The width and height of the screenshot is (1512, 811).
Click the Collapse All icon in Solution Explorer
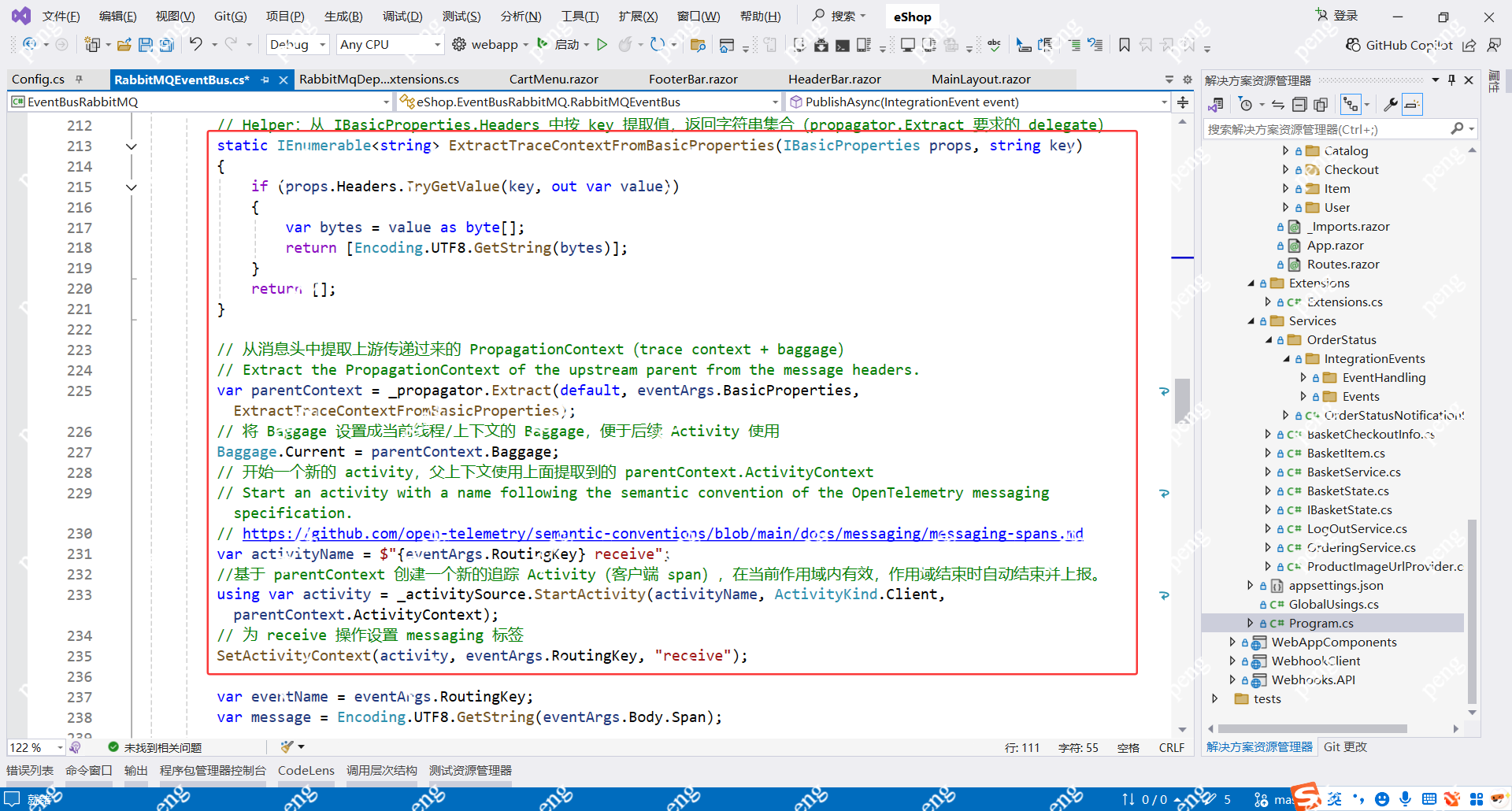click(1299, 104)
